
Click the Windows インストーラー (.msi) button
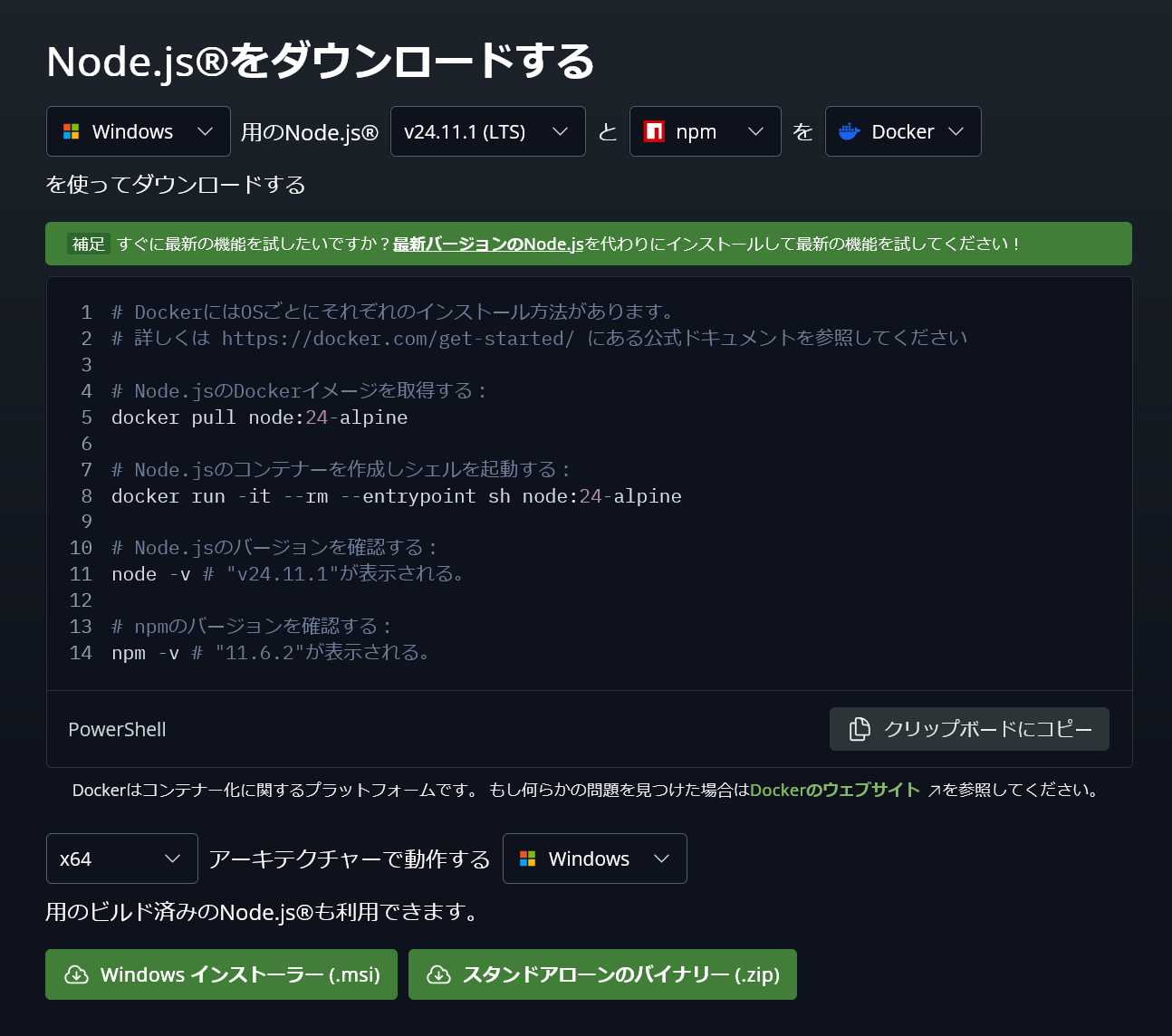[x=221, y=974]
